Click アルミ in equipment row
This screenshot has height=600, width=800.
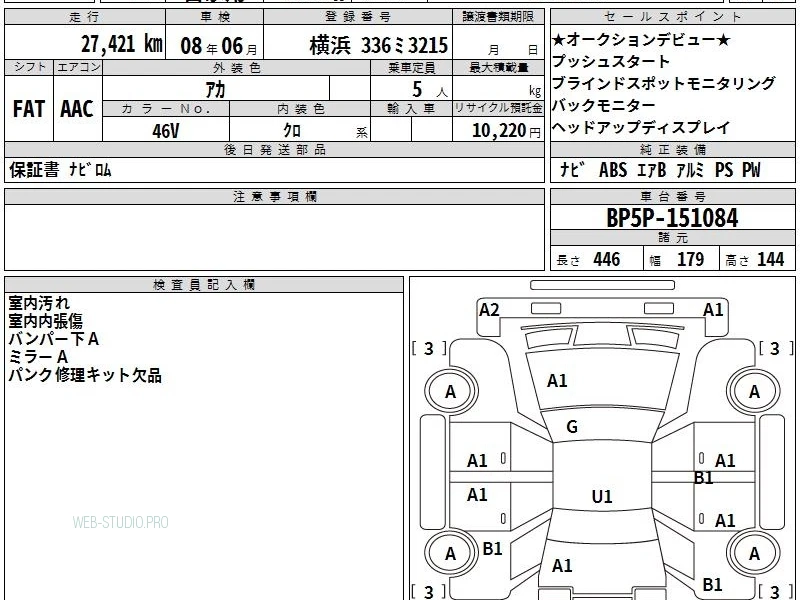pos(690,170)
